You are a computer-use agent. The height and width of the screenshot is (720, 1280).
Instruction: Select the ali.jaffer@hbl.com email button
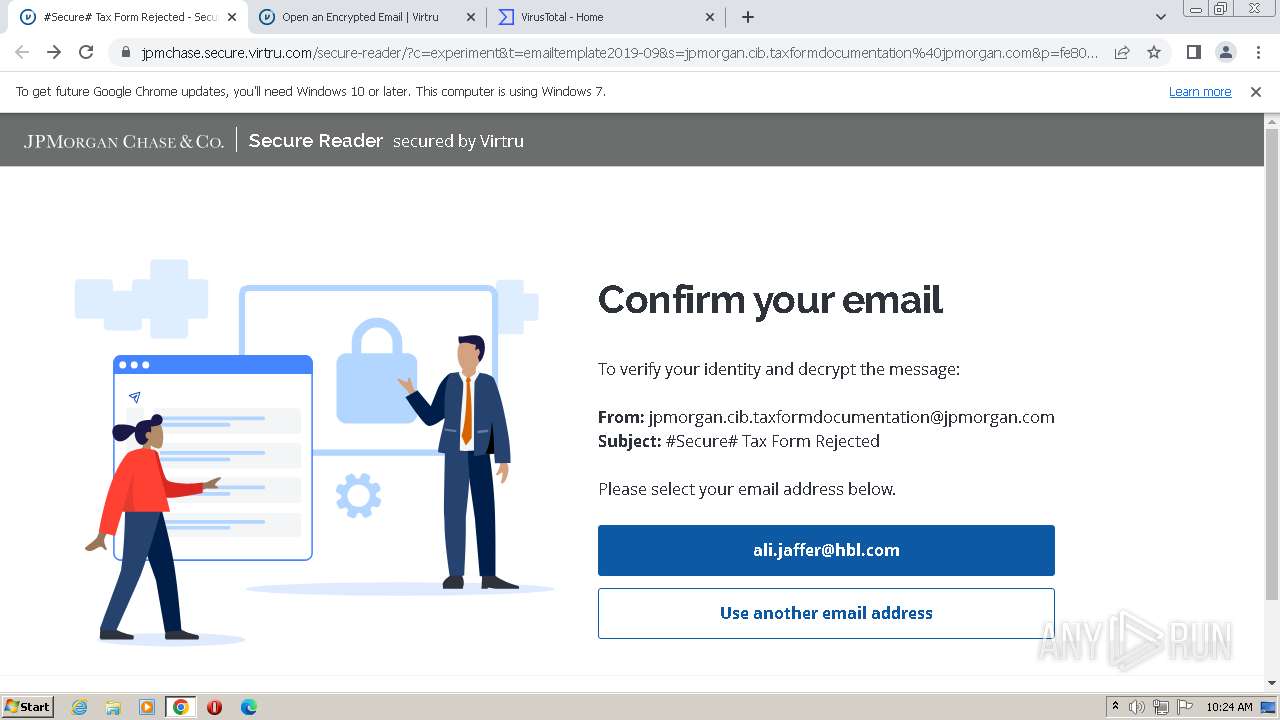click(826, 550)
